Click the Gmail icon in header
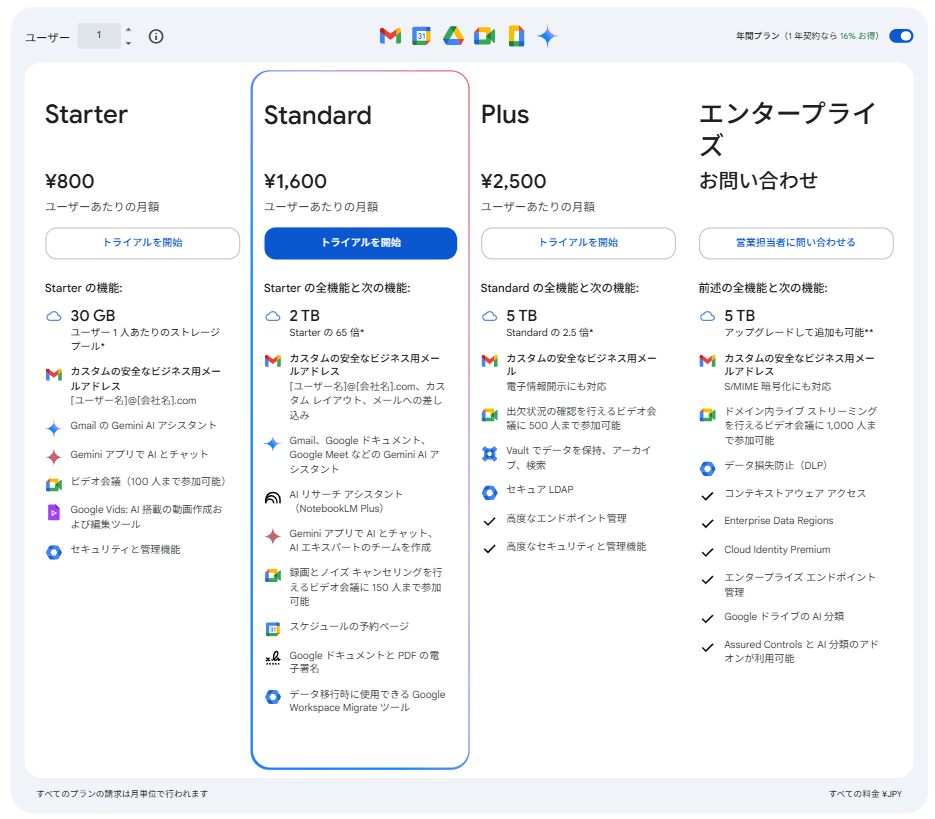Screen dimensions: 935x819 click(390, 36)
